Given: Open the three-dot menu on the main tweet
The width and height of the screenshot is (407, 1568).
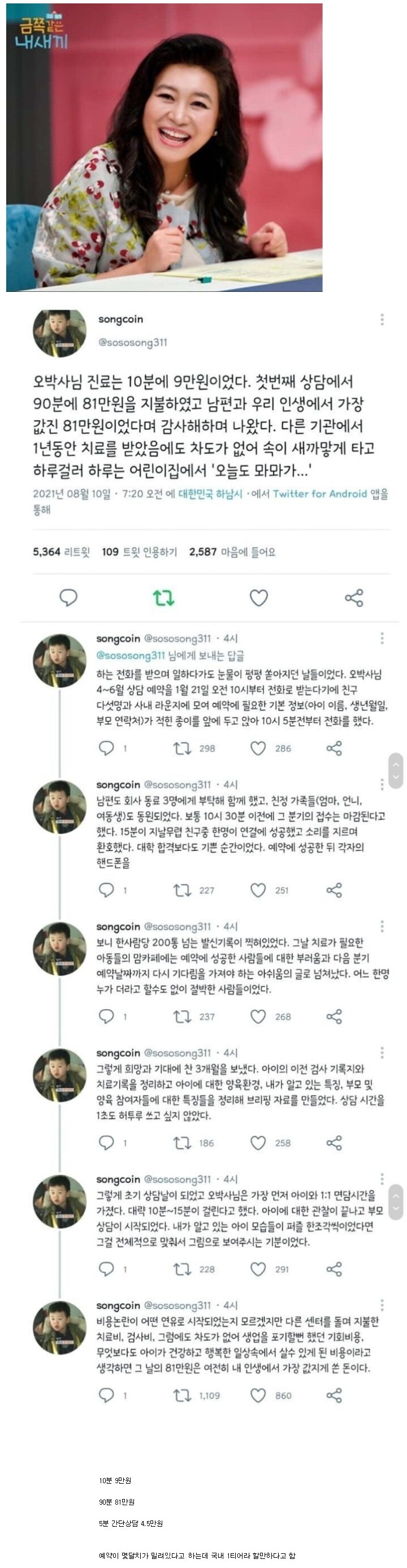Looking at the screenshot, I should (x=382, y=320).
